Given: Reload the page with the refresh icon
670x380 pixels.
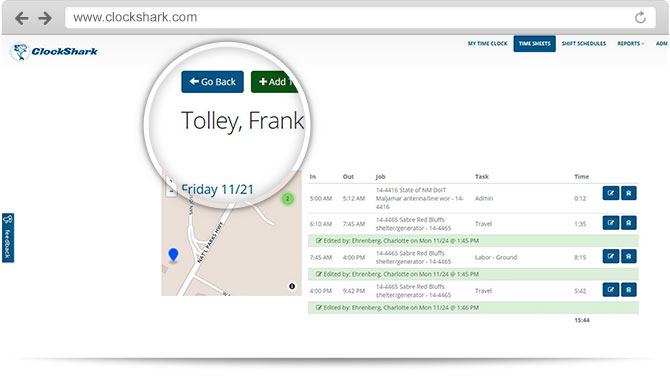Looking at the screenshot, I should [x=640, y=18].
